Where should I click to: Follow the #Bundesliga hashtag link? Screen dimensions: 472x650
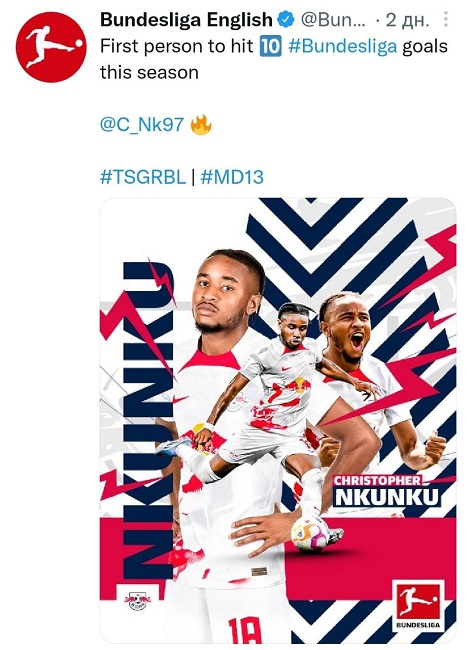pyautogui.click(x=343, y=46)
